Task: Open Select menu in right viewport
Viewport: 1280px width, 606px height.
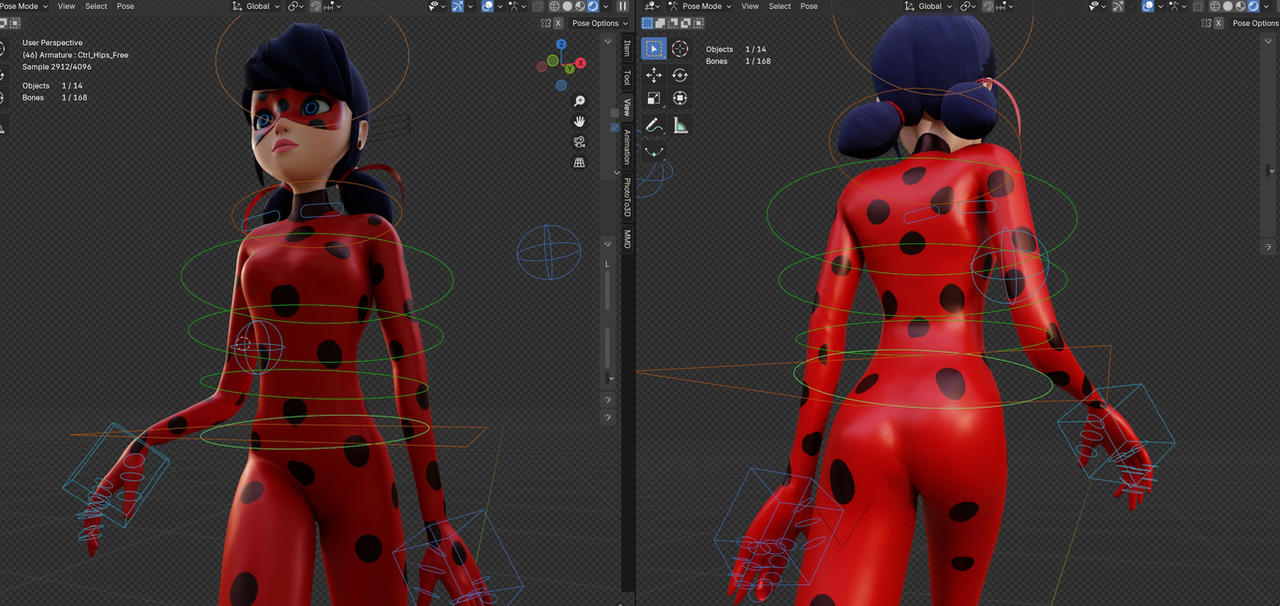Action: (780, 6)
